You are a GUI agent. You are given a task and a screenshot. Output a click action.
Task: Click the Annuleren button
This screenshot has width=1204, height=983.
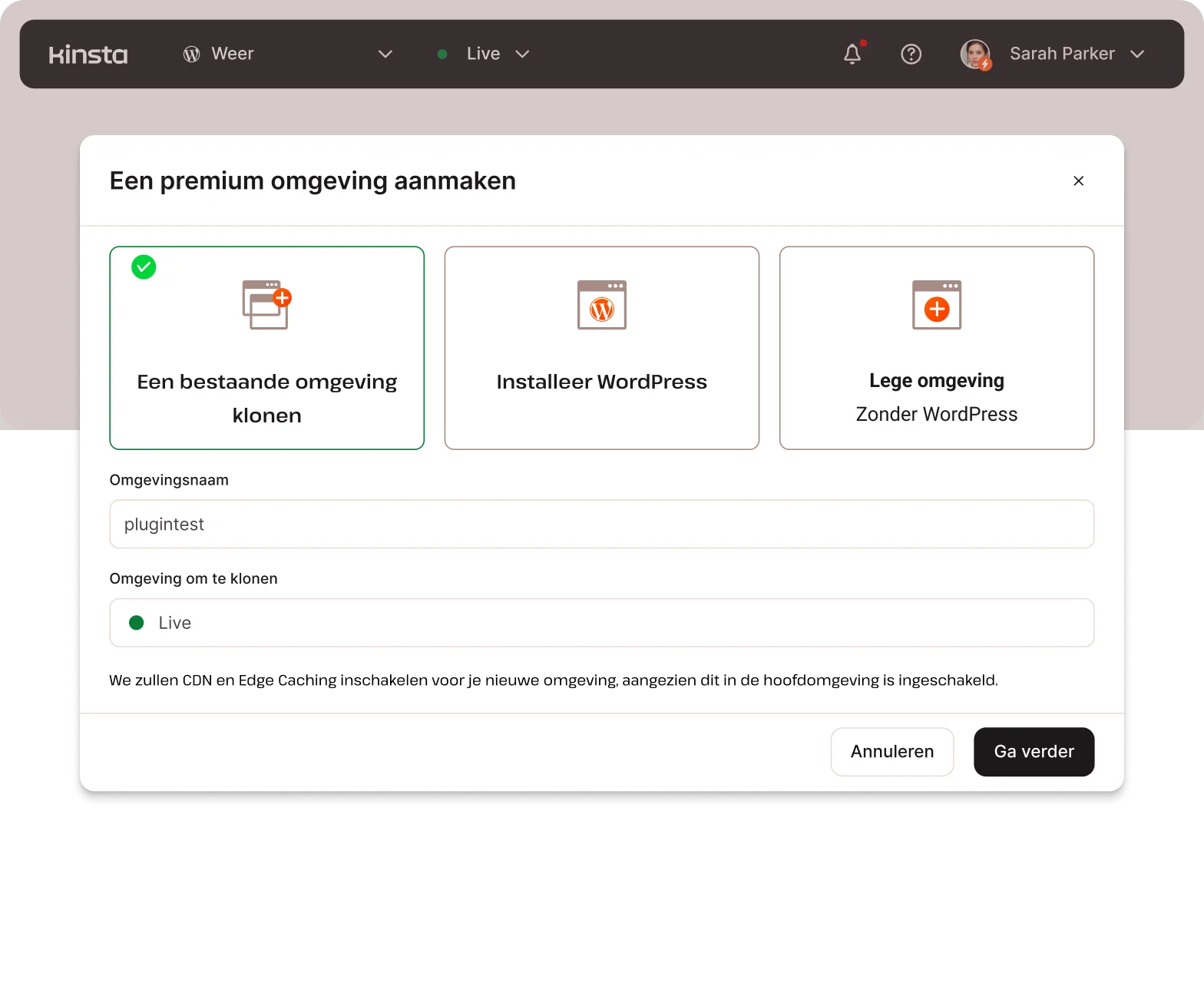tap(891, 752)
